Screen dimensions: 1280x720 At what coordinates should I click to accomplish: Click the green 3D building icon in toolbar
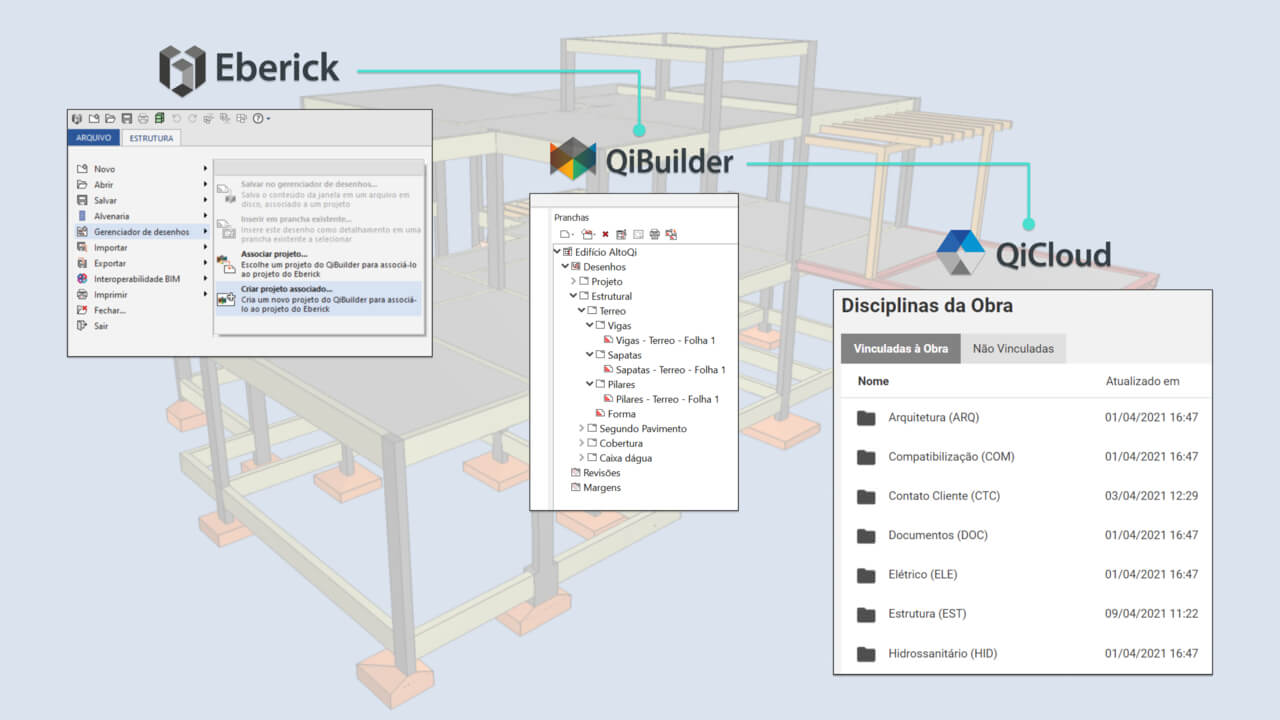(159, 118)
